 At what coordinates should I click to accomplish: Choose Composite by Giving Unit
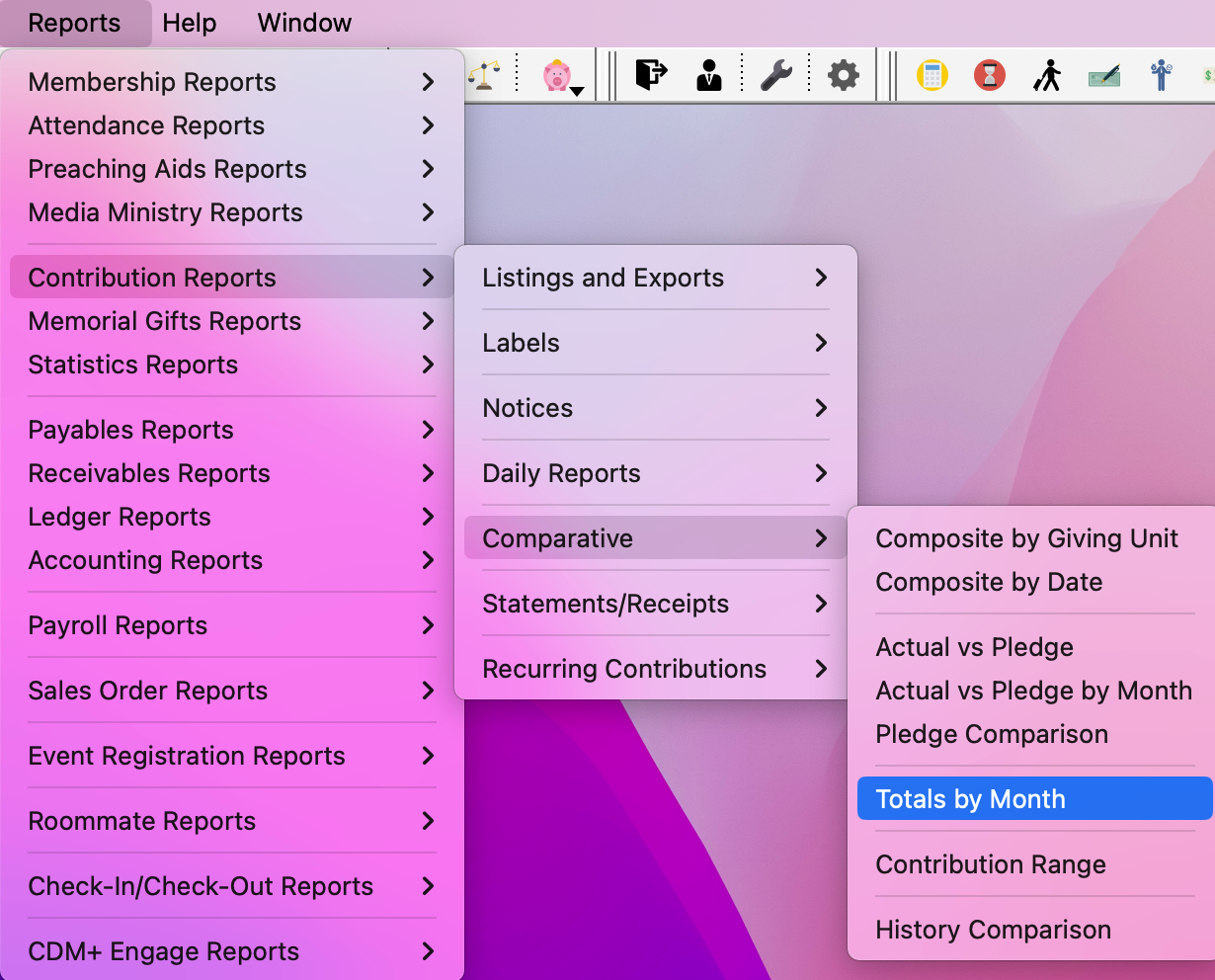click(1027, 538)
